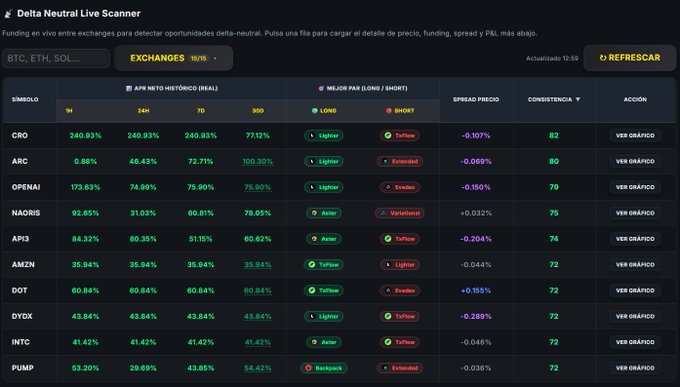Click the Lighter long badge in OPENAI row
Screen dimensions: 680x387
[x=324, y=187]
